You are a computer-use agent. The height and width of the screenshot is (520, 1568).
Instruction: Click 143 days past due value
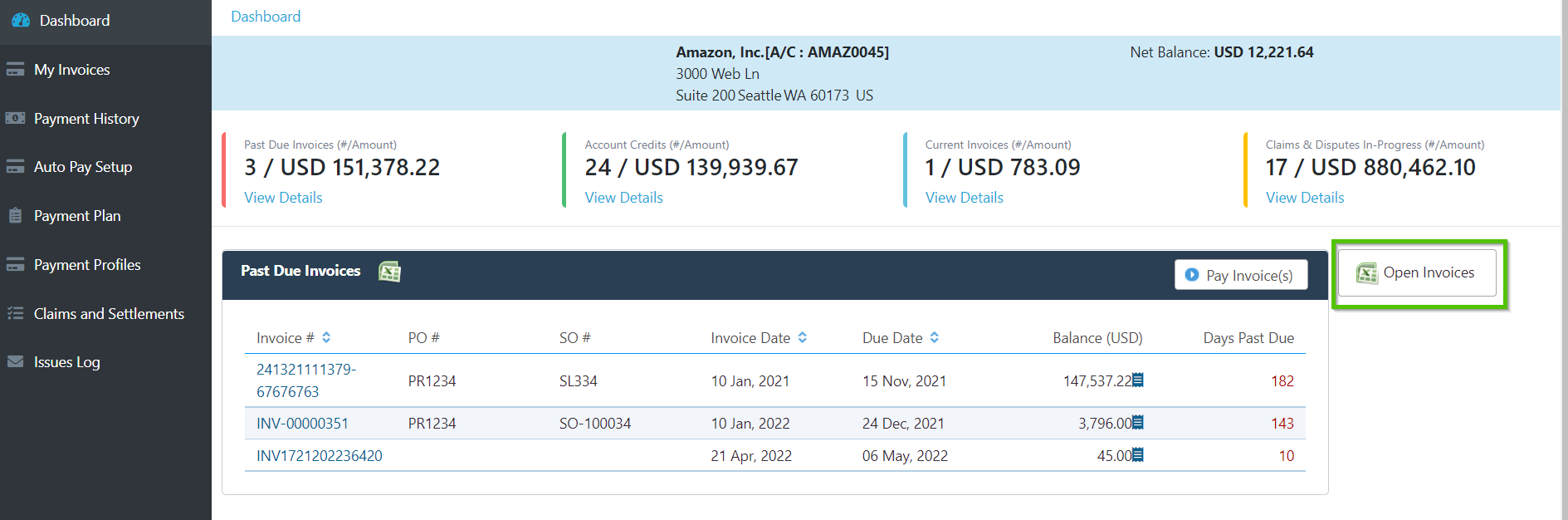1282,424
